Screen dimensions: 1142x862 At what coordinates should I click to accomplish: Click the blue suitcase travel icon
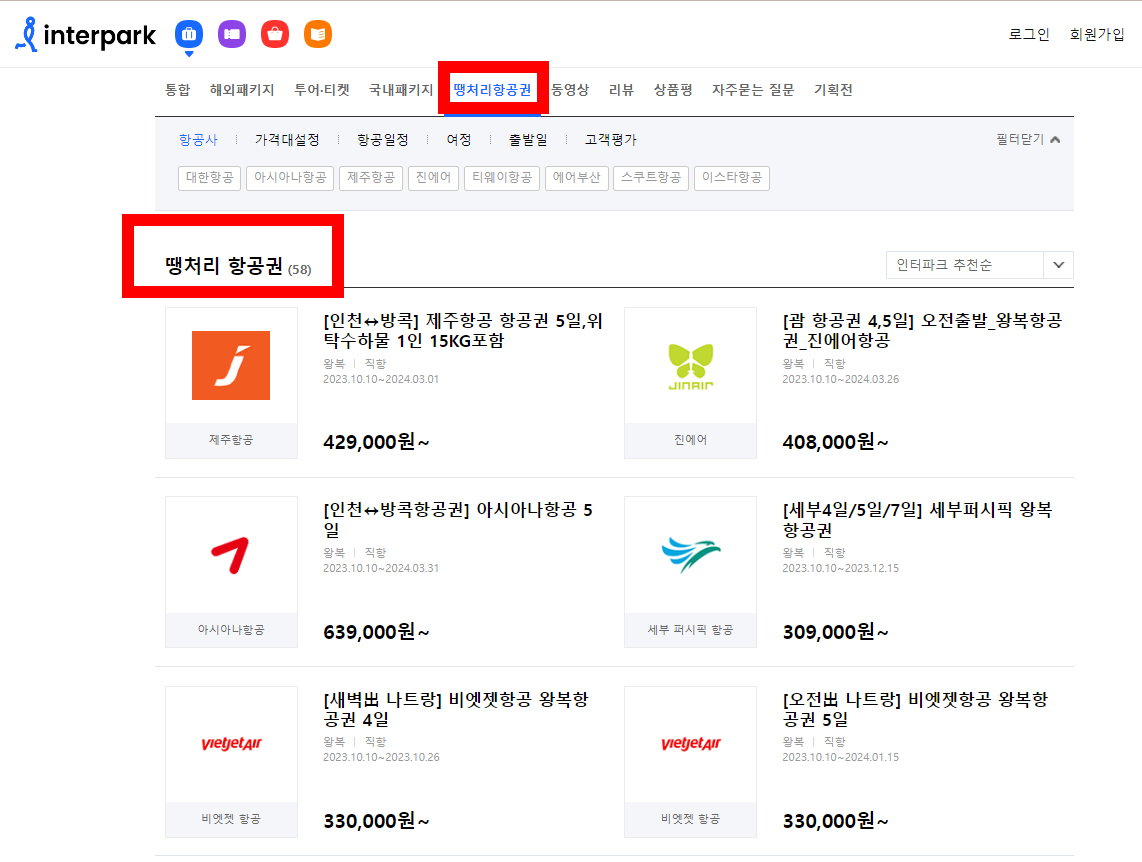pyautogui.click(x=188, y=33)
